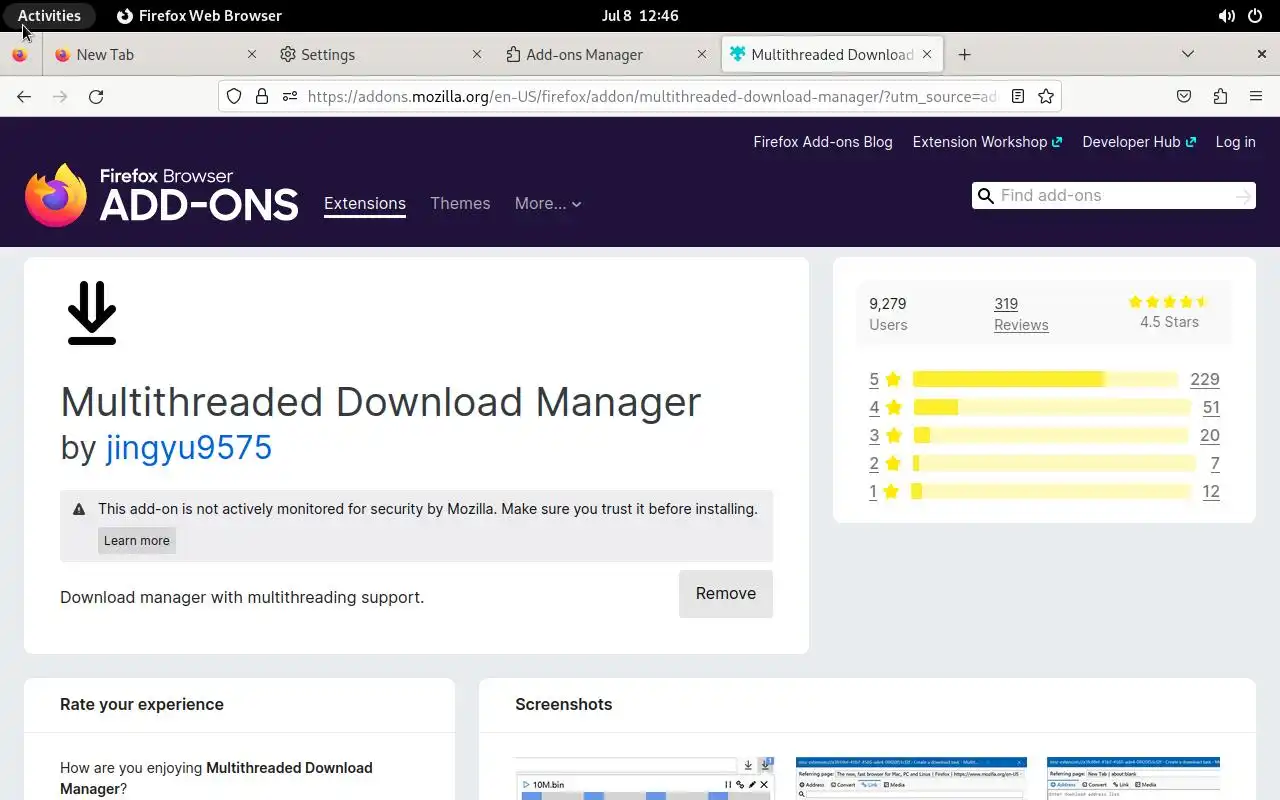Screen dimensions: 1280x800
Task: Close the Multithreaded Download tab
Action: (927, 55)
